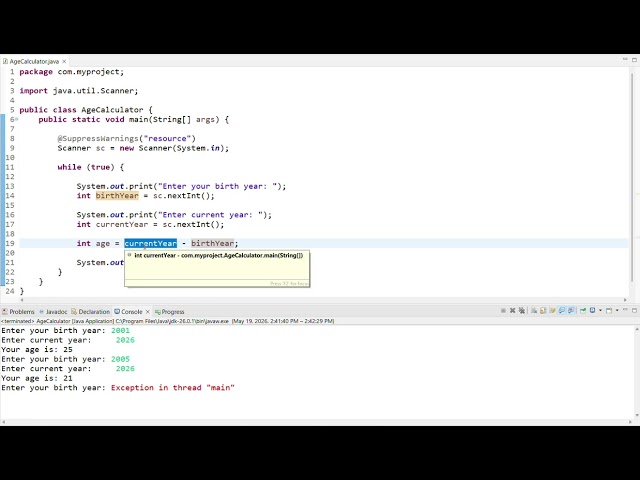The image size is (640, 480).
Task: Open Display Selected Console dropdown arrow
Action: coord(600,310)
